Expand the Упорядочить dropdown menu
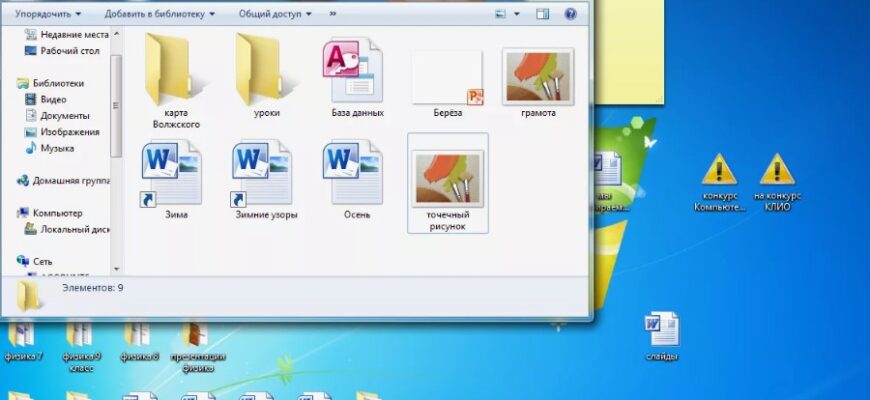 point(48,14)
